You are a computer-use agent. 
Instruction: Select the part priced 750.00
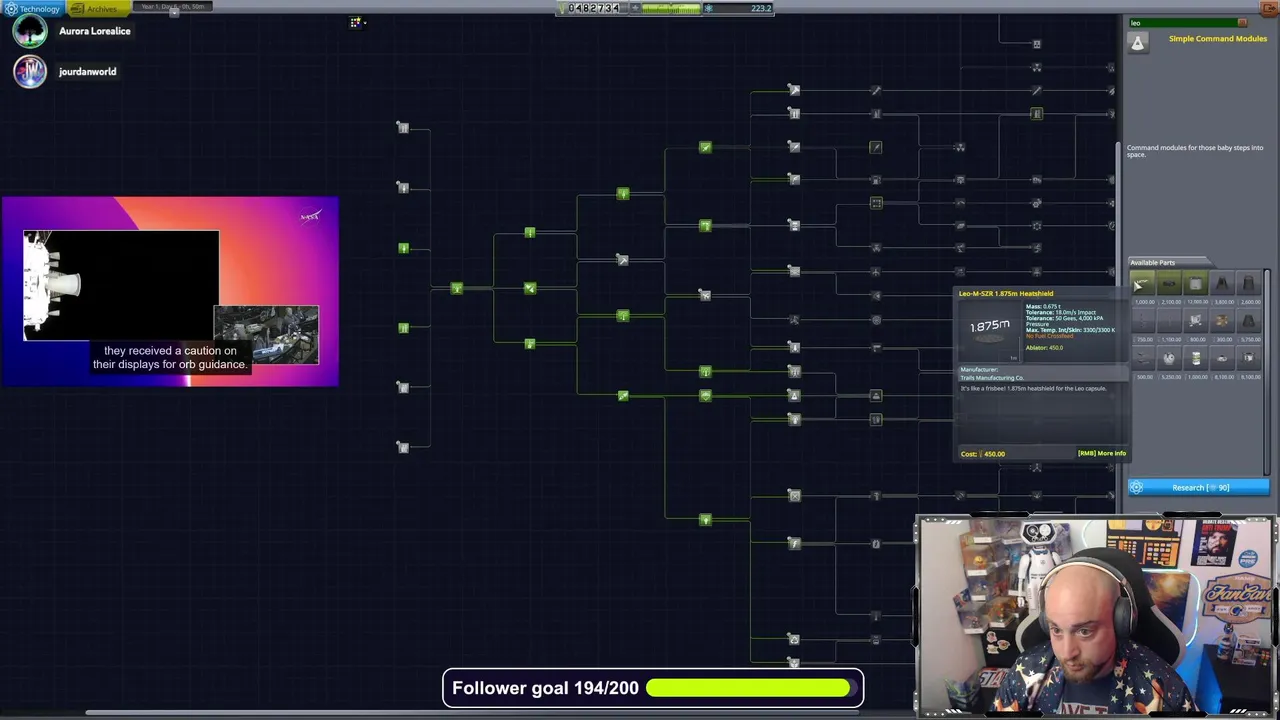coord(1142,320)
